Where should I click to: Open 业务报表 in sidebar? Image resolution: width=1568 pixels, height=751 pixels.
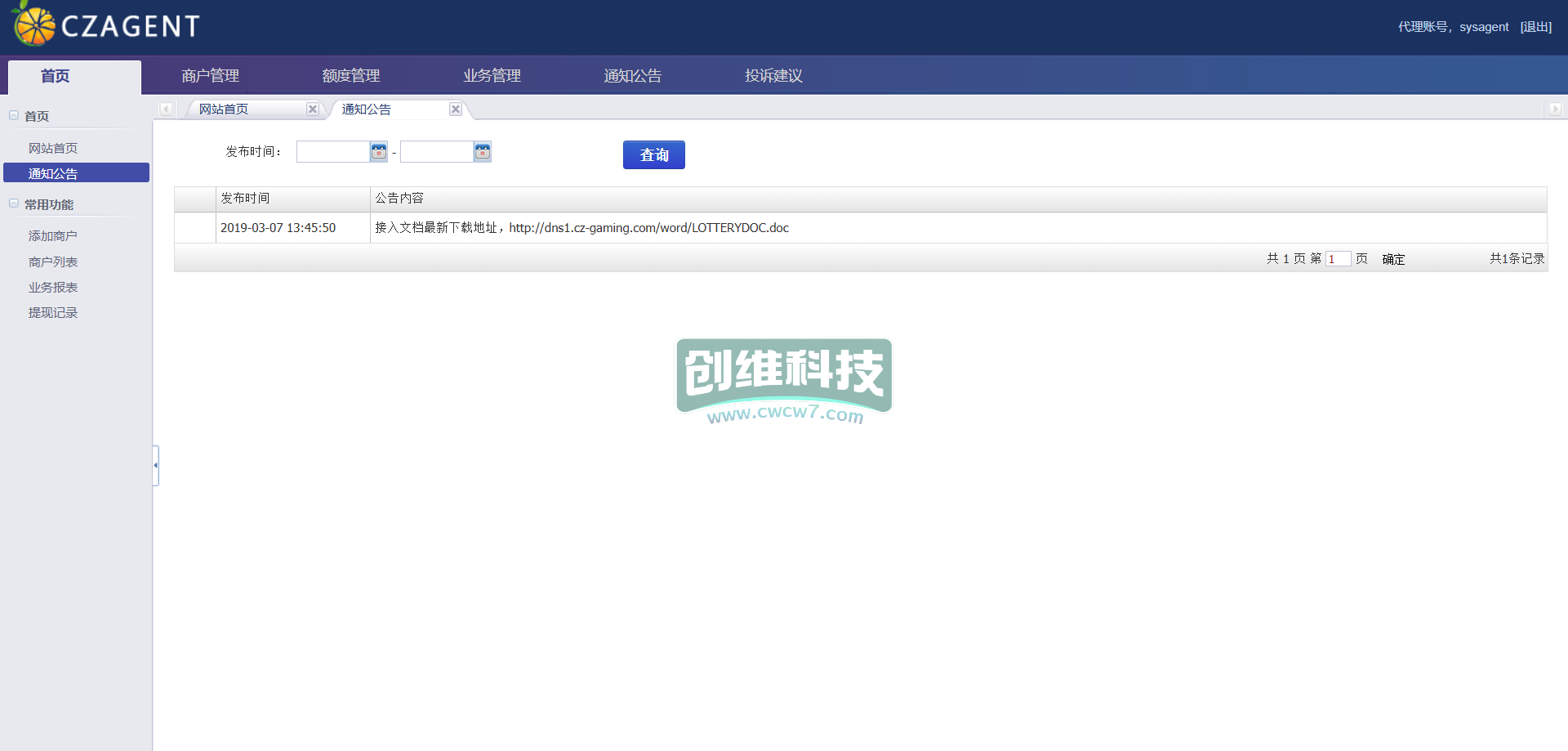coord(53,287)
